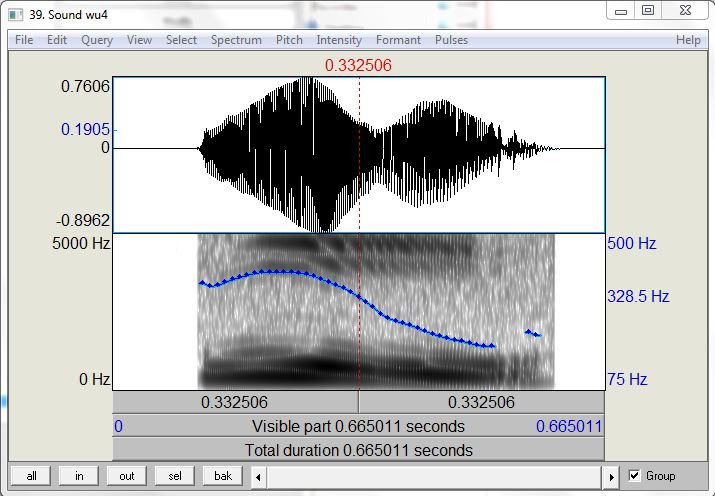Click the 500 Hz pitch ceiling label
Screen dimensions: 715x496
(632, 243)
